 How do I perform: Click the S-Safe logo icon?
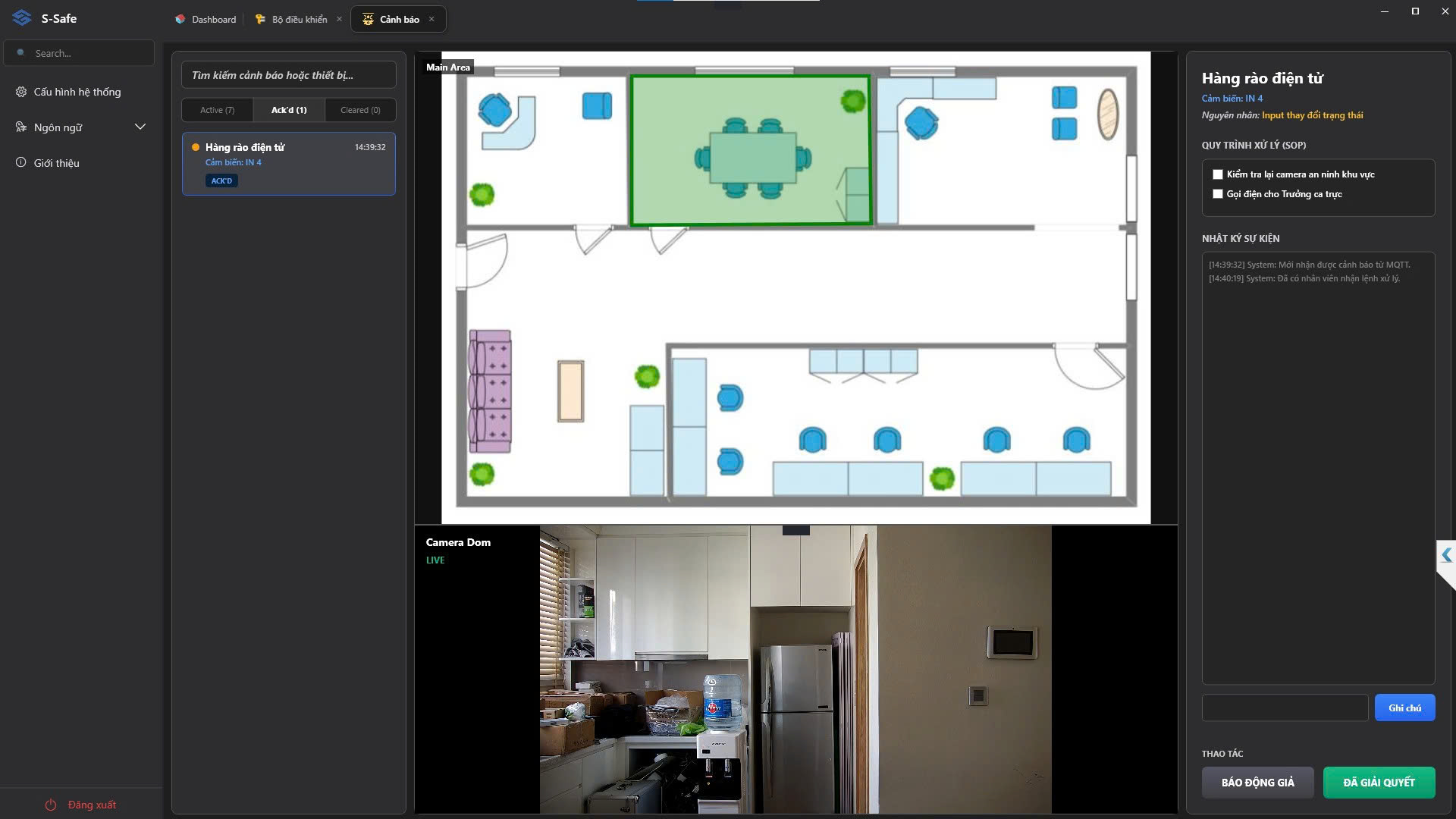tap(22, 17)
